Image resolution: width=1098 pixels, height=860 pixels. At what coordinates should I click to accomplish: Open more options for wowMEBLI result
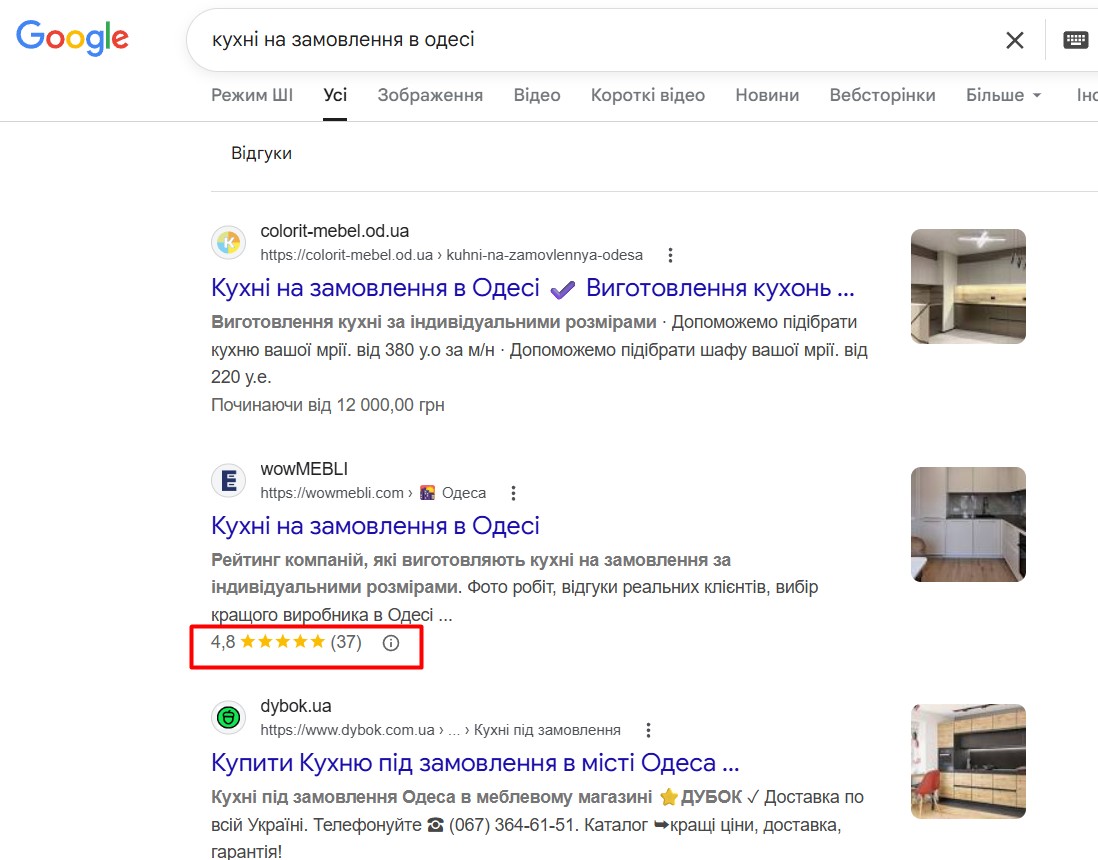coord(513,493)
